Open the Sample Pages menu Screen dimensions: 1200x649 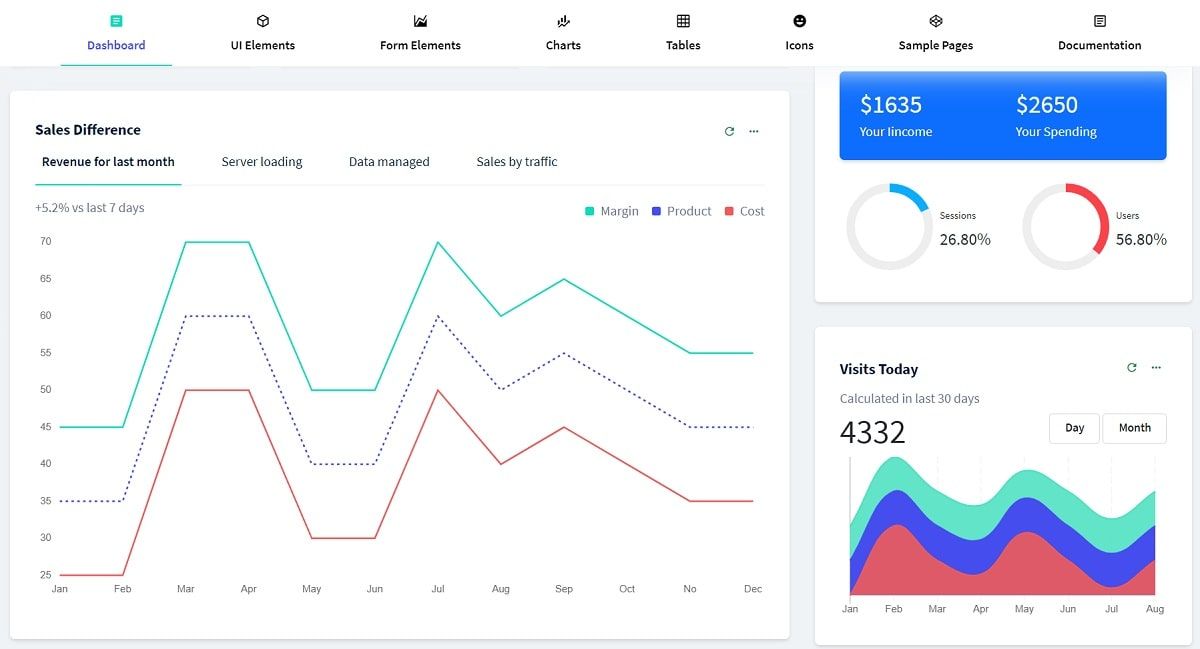point(936,45)
